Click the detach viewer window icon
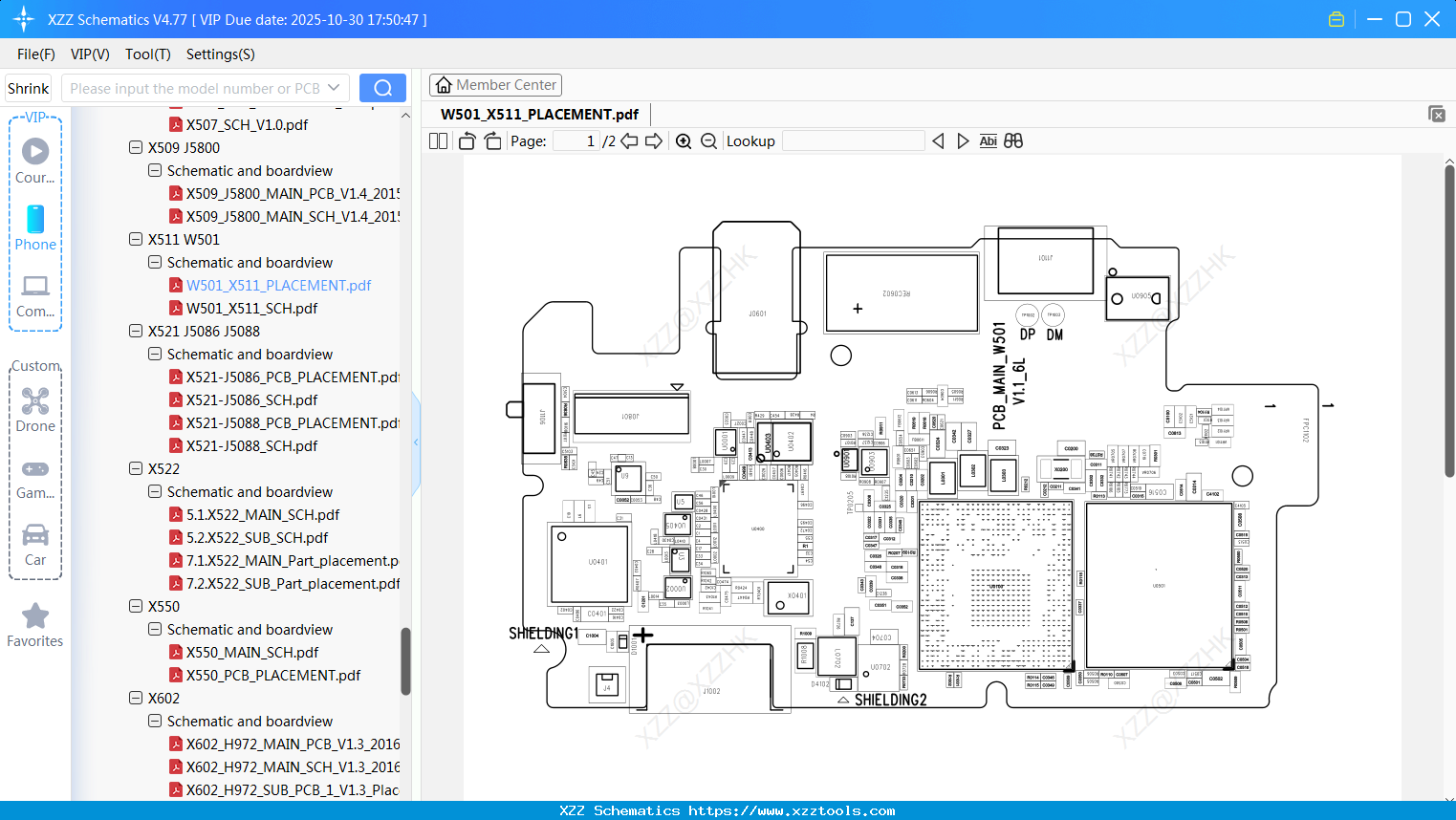 point(1437,114)
